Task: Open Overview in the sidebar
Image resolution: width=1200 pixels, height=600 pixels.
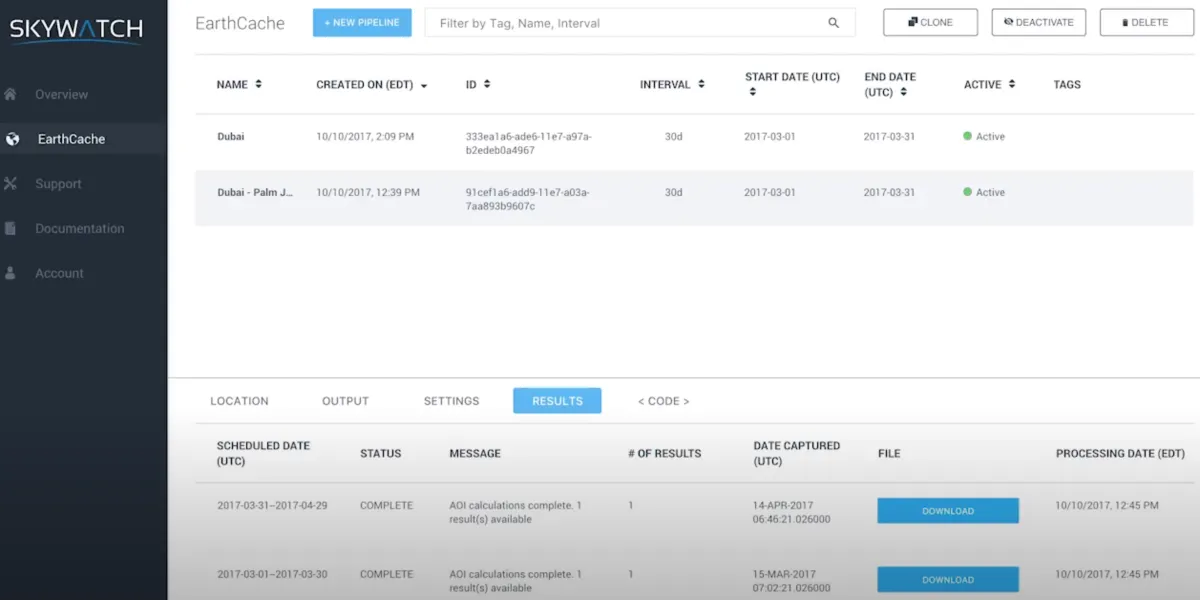Action: [x=62, y=94]
